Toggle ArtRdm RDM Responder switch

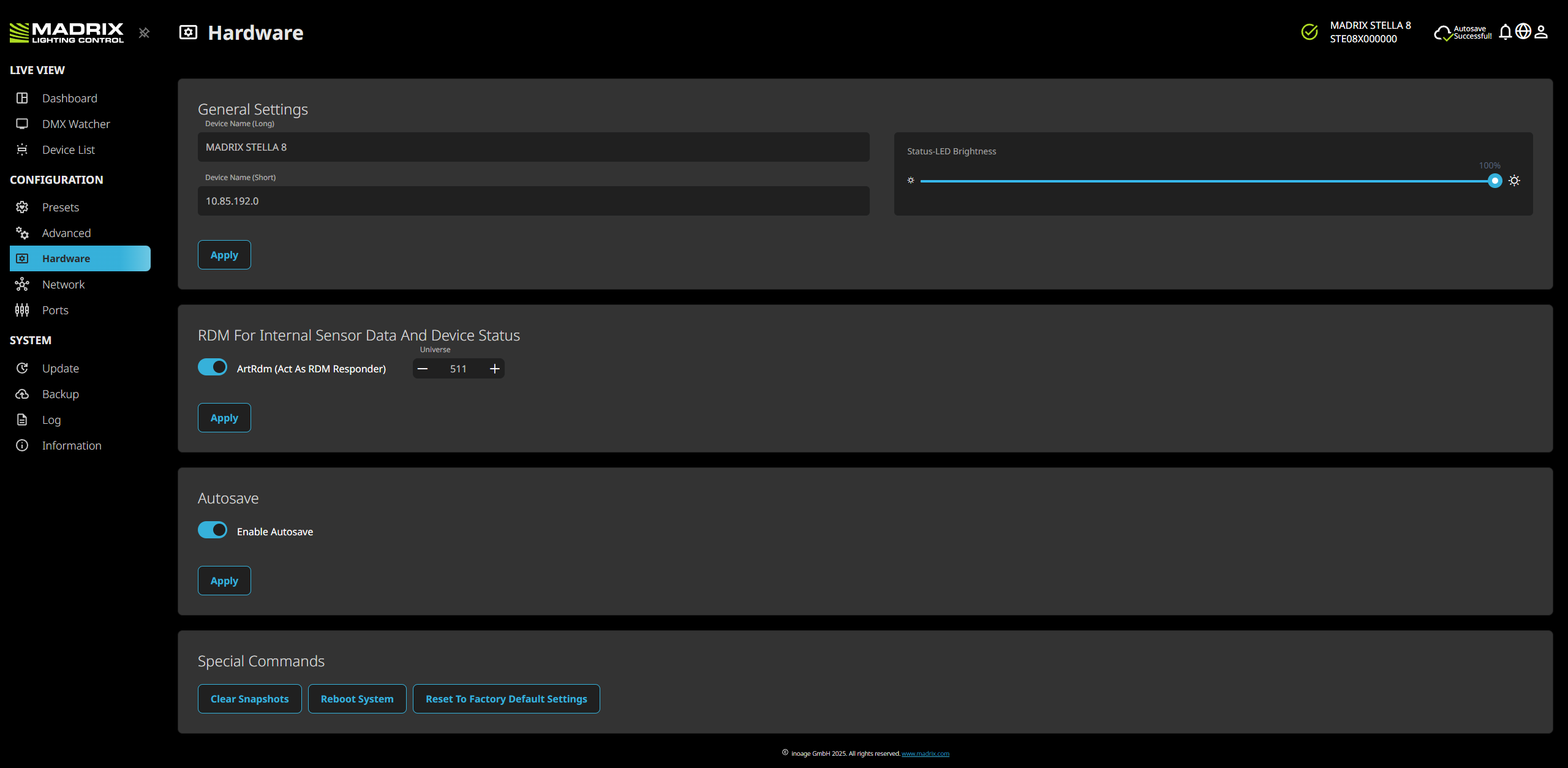[x=213, y=367]
